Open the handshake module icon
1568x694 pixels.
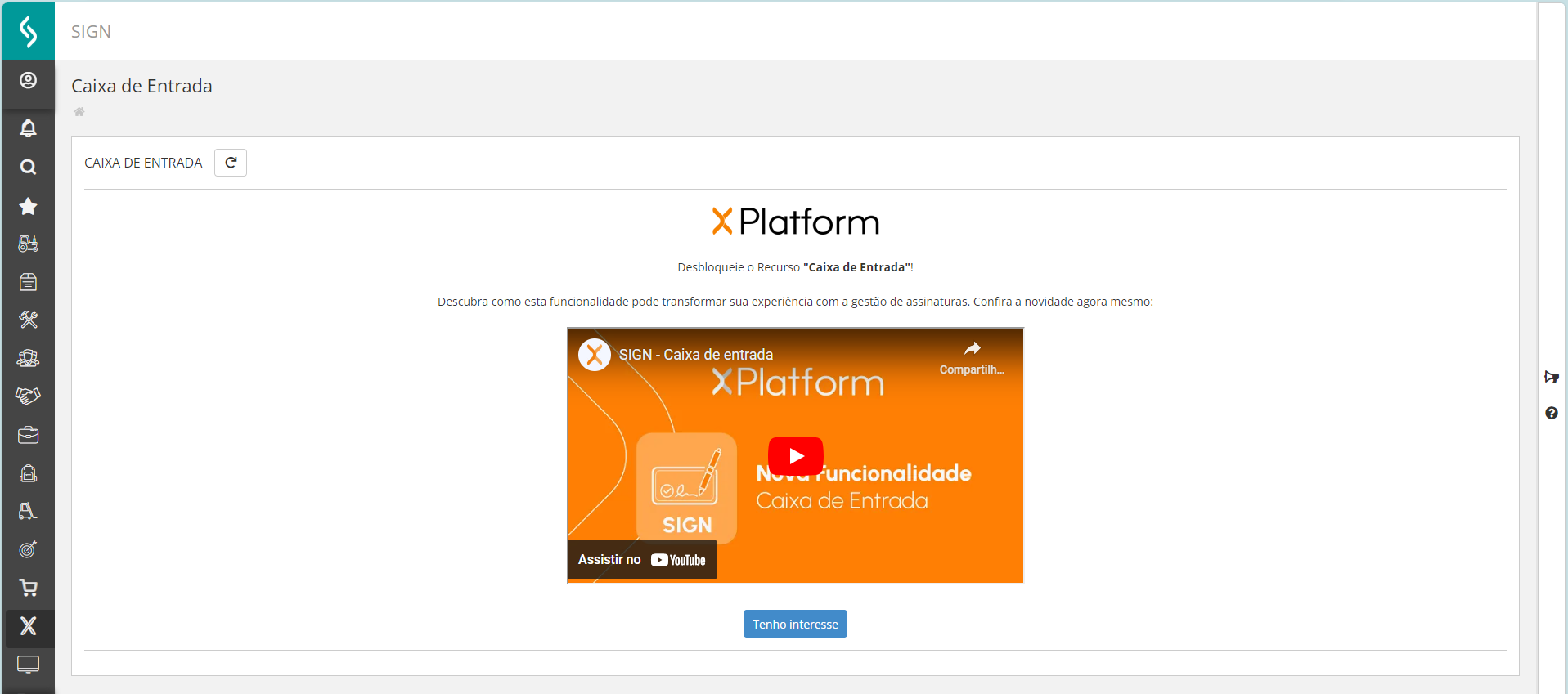point(28,396)
